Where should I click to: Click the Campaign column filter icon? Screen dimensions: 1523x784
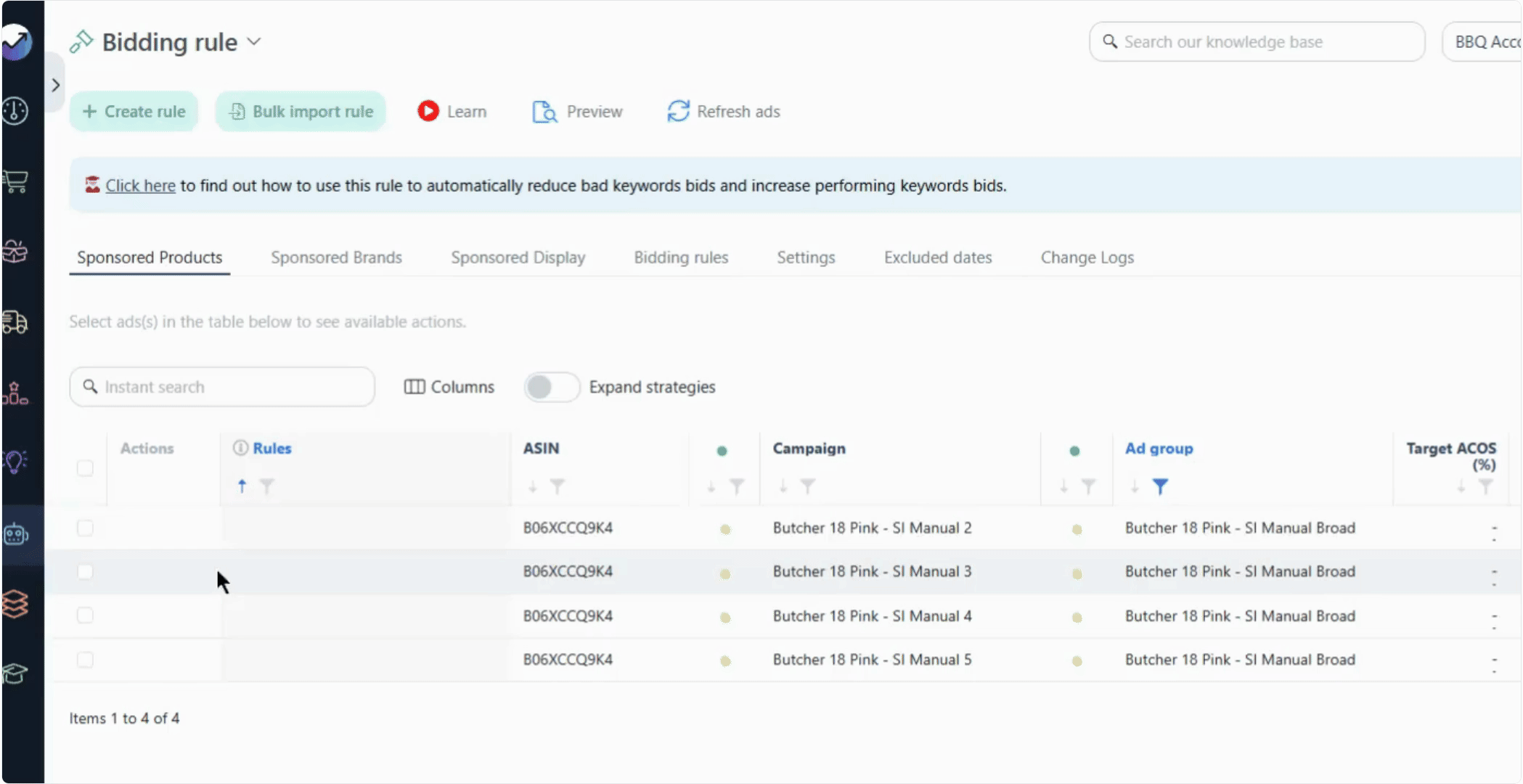808,486
